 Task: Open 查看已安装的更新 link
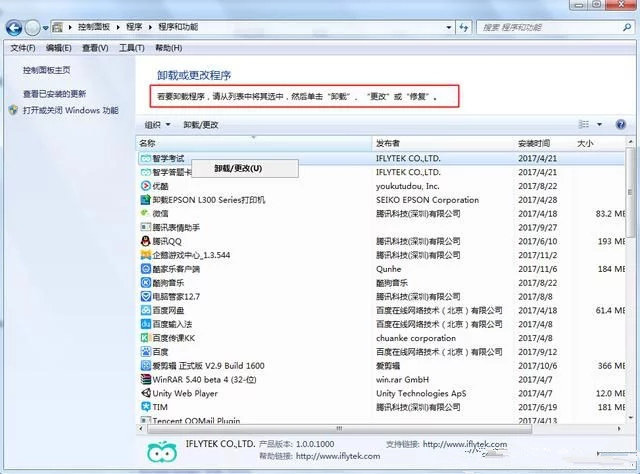(x=54, y=94)
